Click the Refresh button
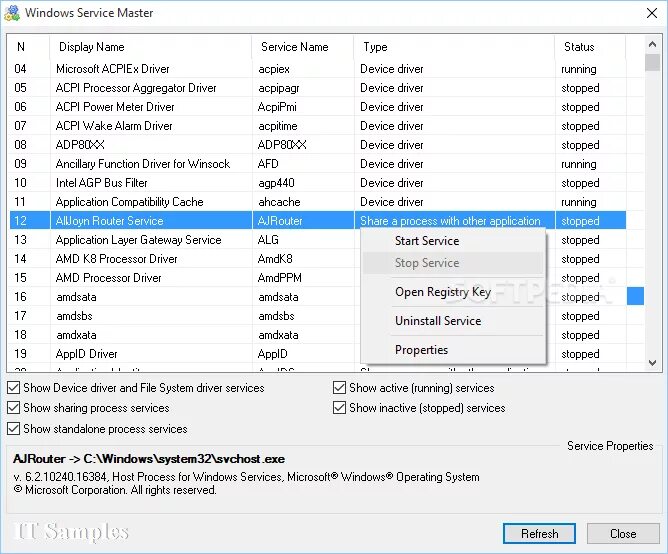The width and height of the screenshot is (668, 554). (539, 534)
